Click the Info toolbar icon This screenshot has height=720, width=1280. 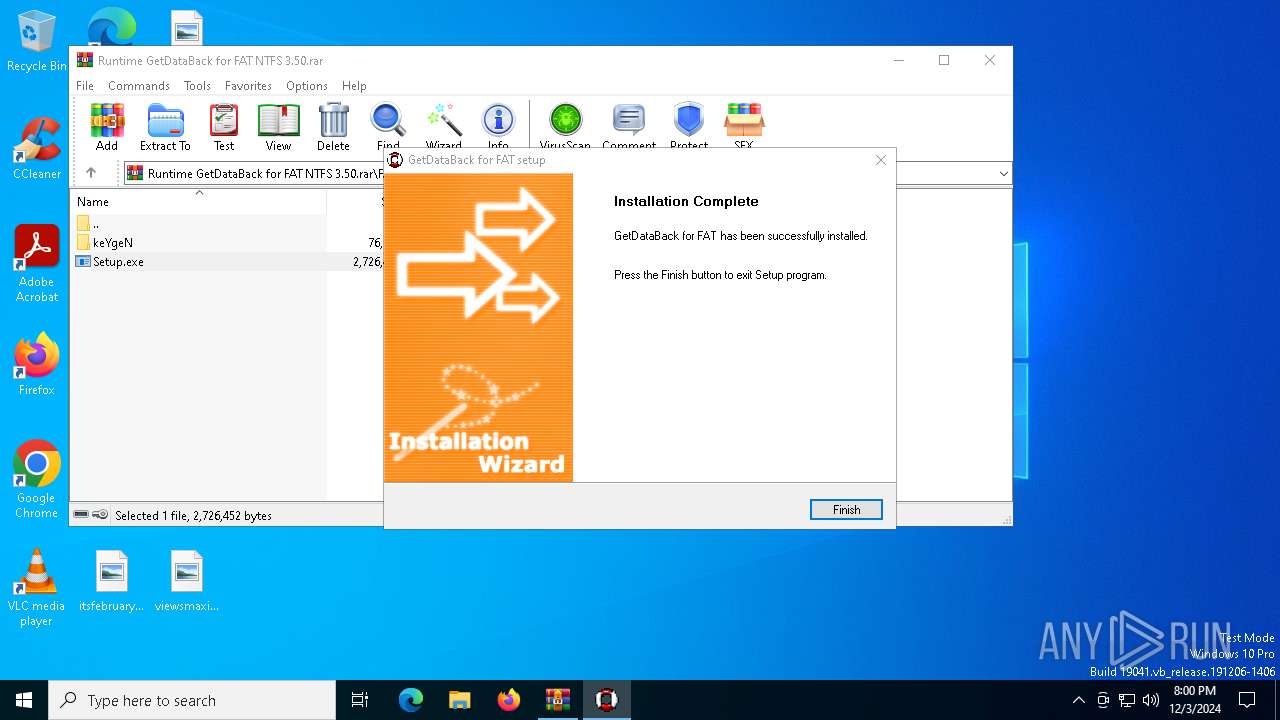pyautogui.click(x=498, y=127)
